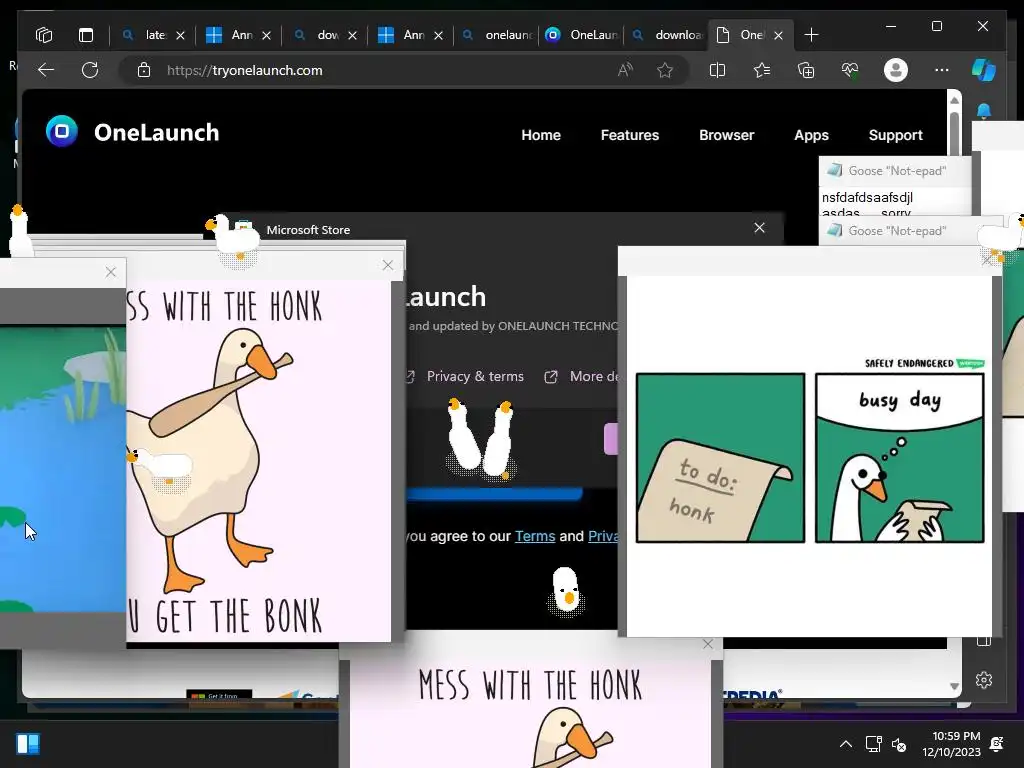Open Browser essentials heart icon

coord(850,70)
